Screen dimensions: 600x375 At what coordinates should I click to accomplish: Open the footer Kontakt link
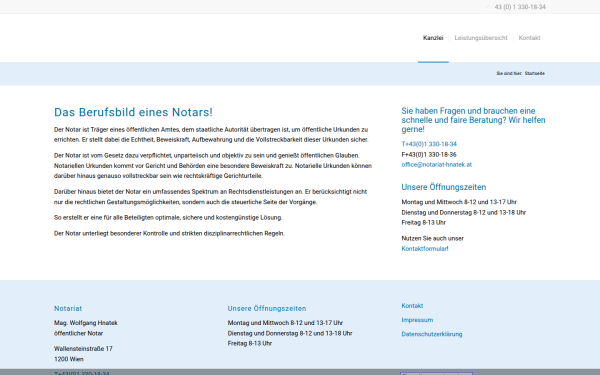[412, 306]
